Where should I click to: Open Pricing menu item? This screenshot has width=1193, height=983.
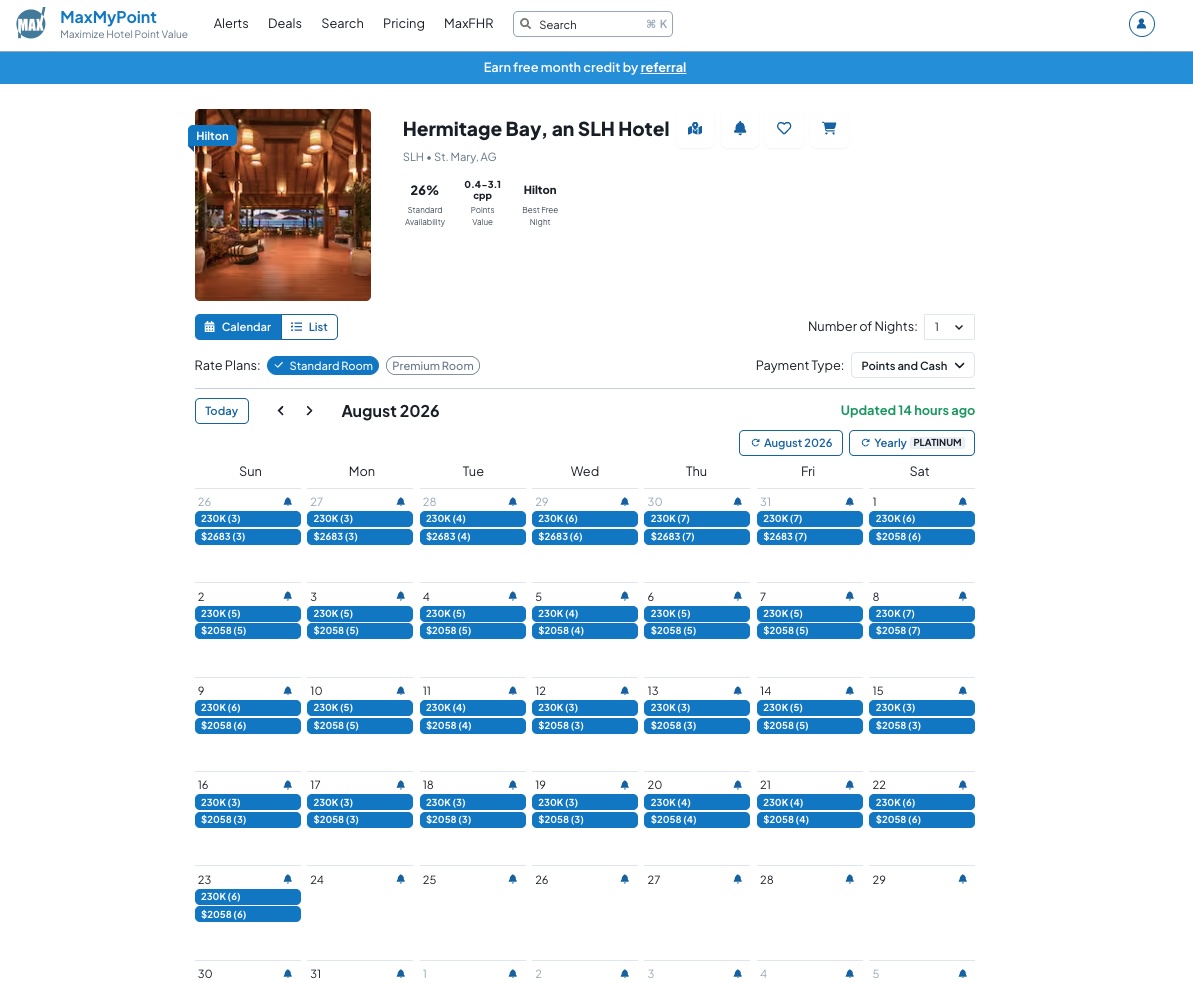[x=403, y=24]
